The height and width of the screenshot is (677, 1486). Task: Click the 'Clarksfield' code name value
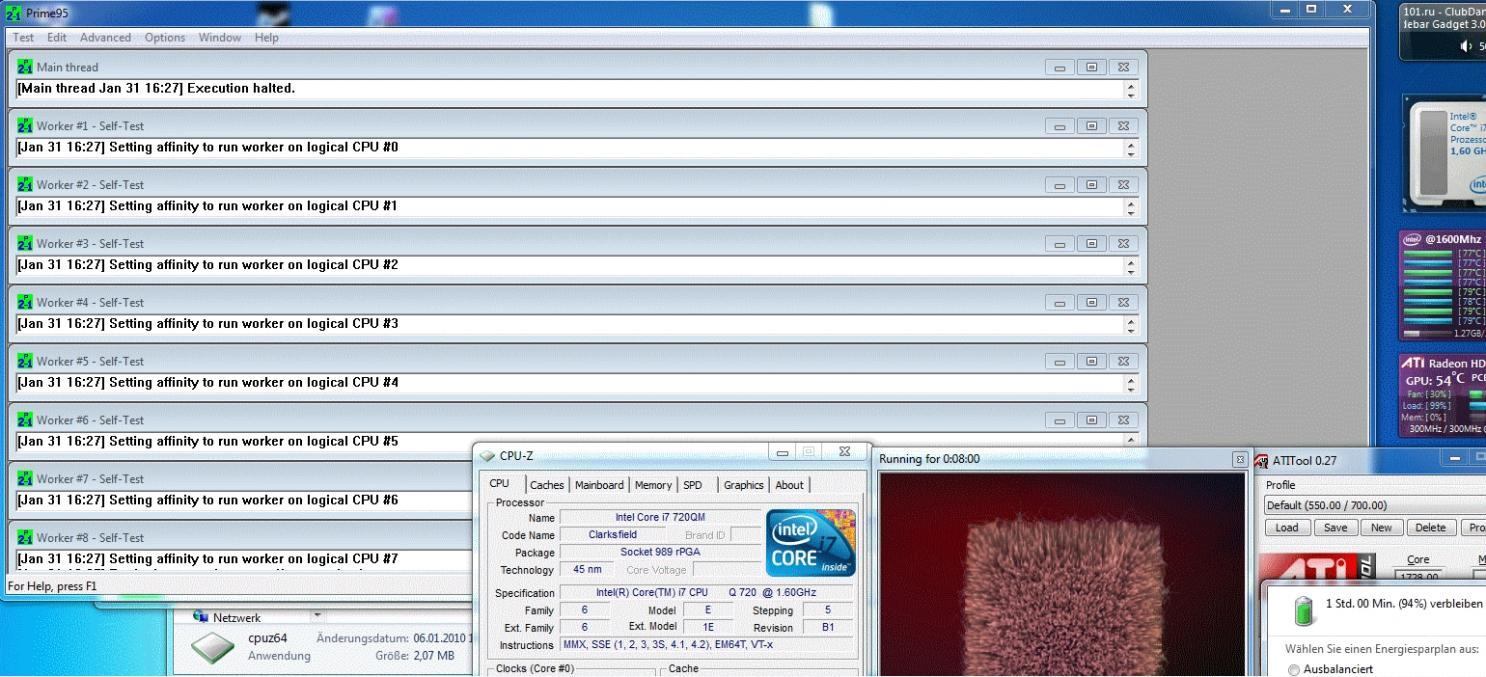click(x=612, y=535)
